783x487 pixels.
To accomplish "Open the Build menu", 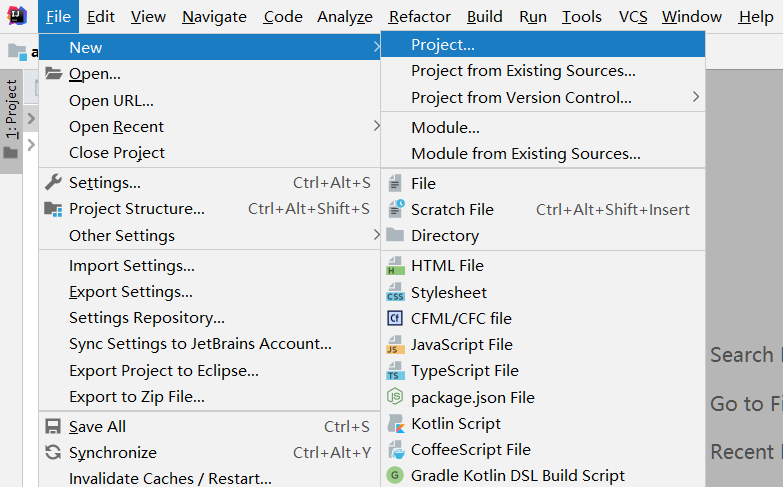I will coord(485,17).
